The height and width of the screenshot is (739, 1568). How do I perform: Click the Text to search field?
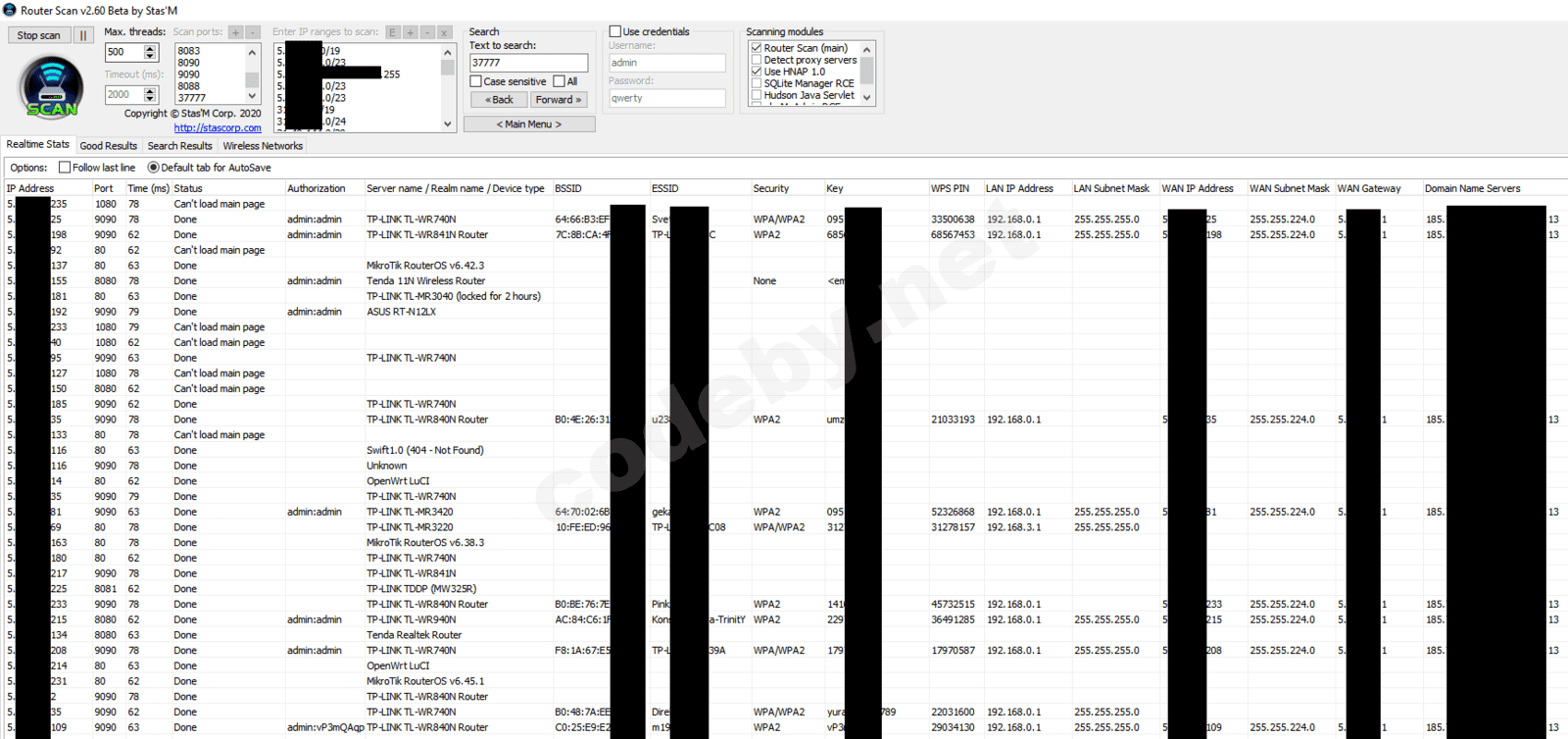528,63
